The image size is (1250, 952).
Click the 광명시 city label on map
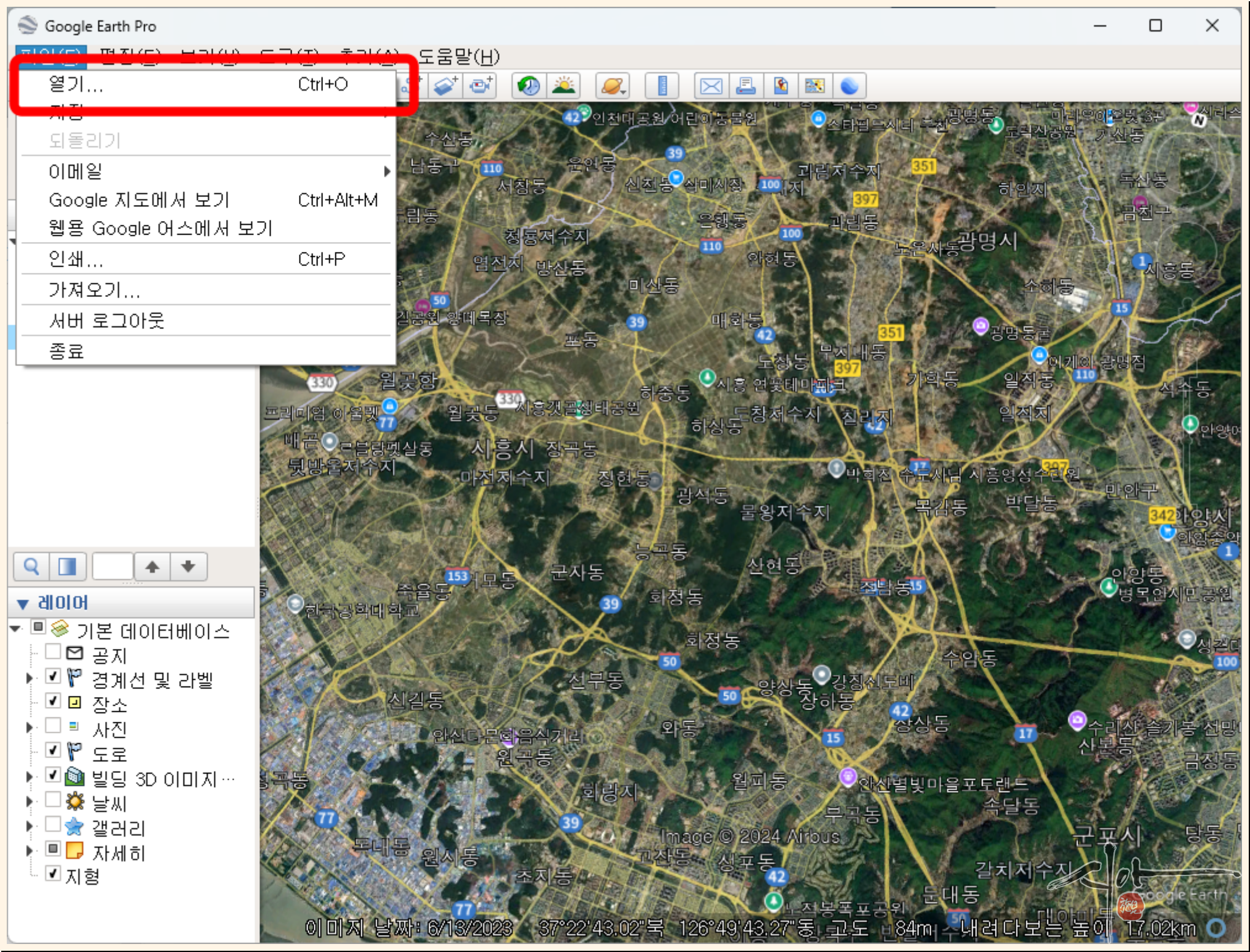coord(988,241)
